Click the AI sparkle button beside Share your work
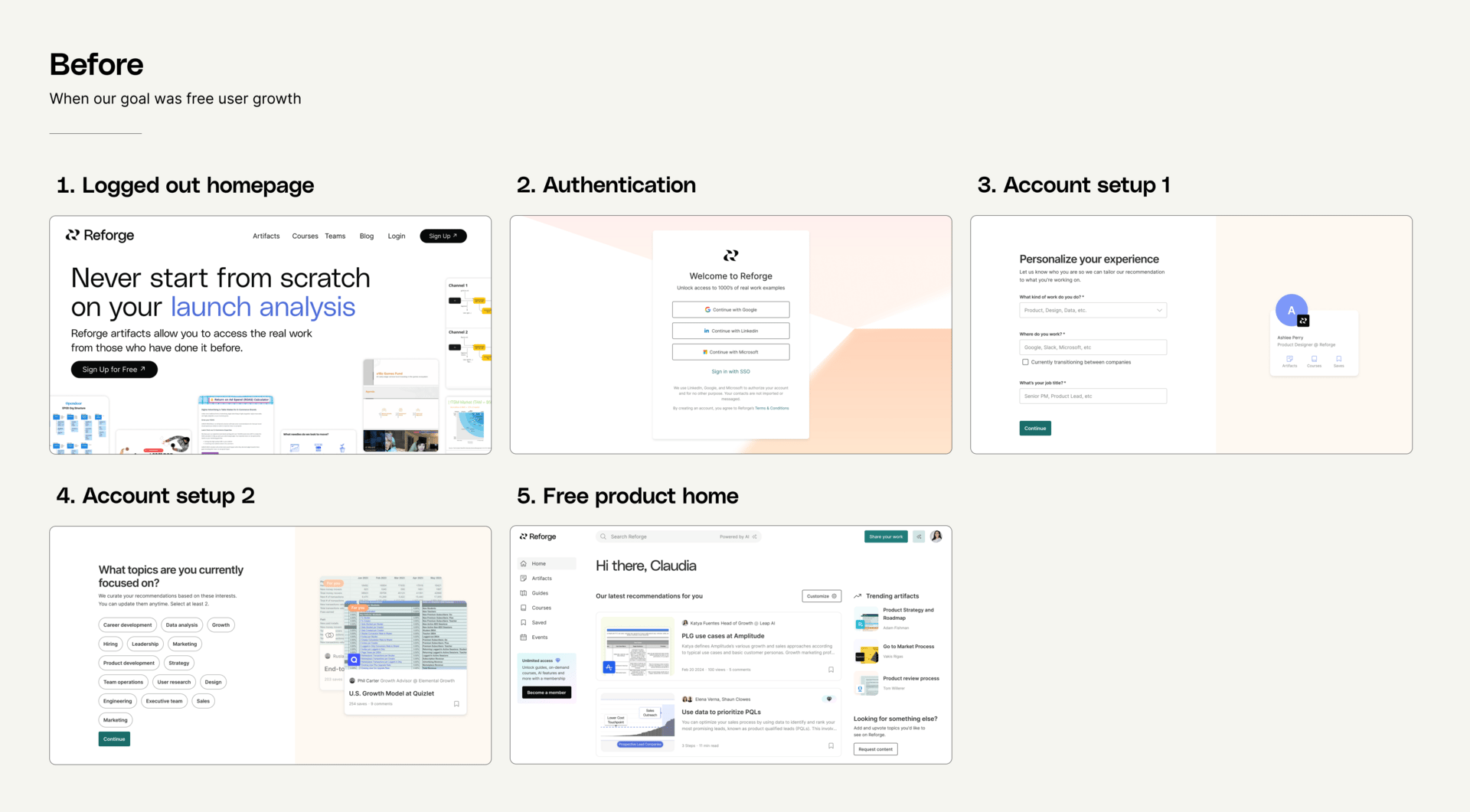The height and width of the screenshot is (812, 1470). (919, 536)
